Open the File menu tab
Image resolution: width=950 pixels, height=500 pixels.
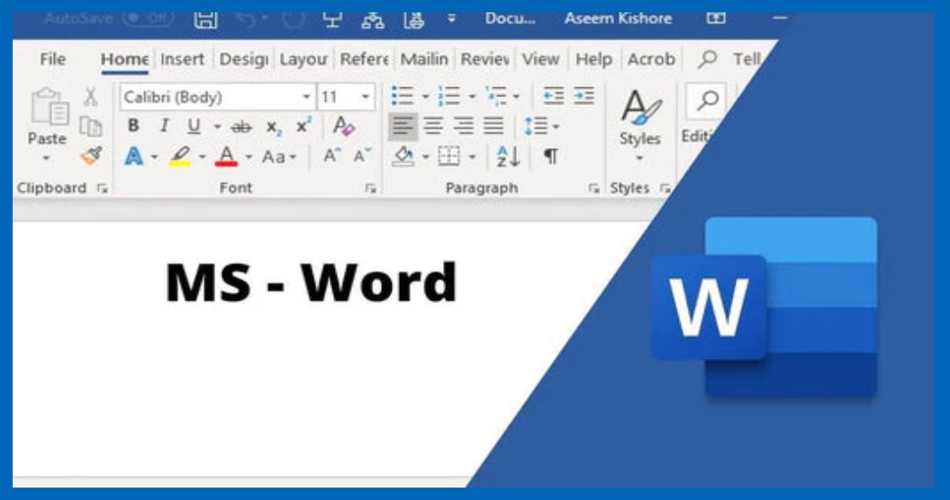pos(53,59)
